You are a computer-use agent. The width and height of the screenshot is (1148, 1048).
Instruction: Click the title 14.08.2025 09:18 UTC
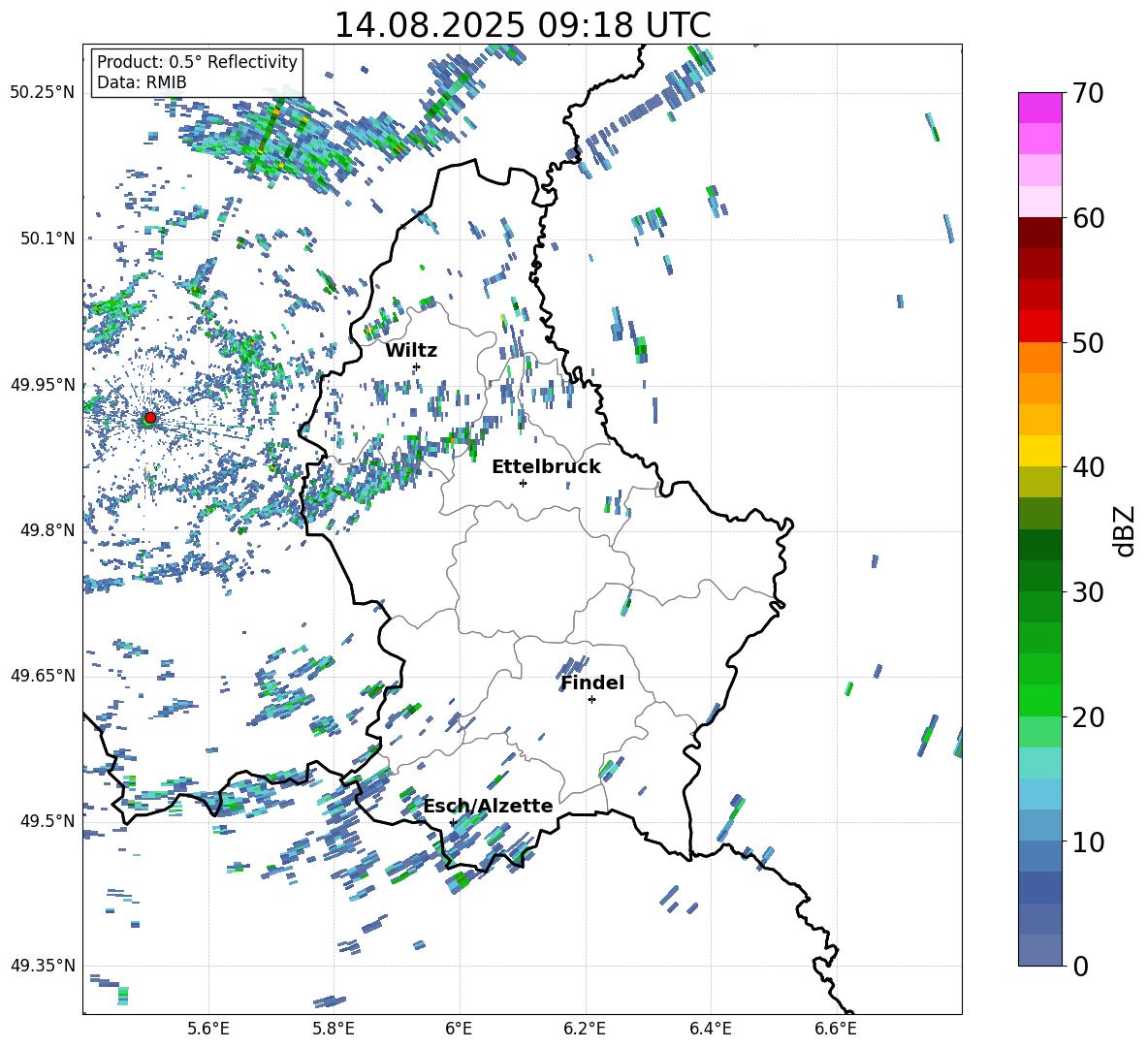coord(523,25)
